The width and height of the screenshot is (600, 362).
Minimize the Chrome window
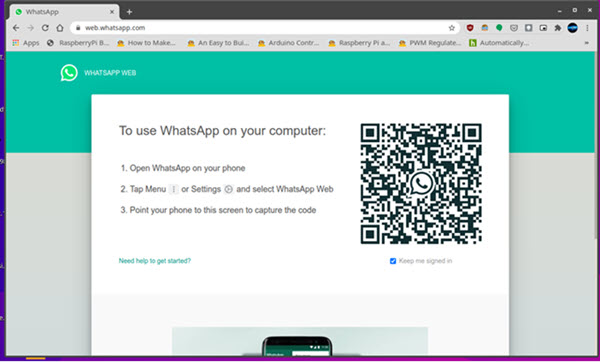pos(560,11)
